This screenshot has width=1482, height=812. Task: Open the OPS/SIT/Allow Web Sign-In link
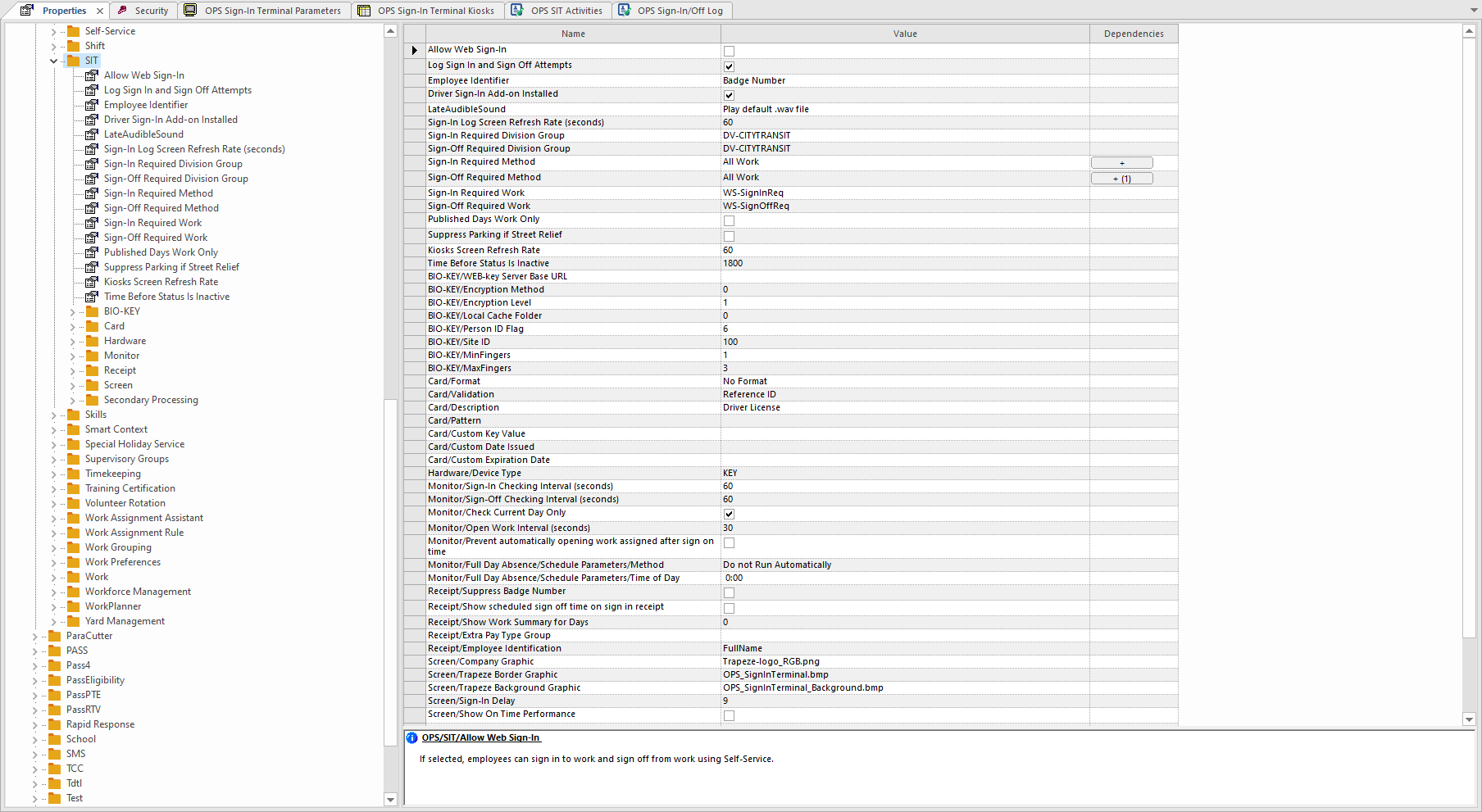pyautogui.click(x=480, y=737)
